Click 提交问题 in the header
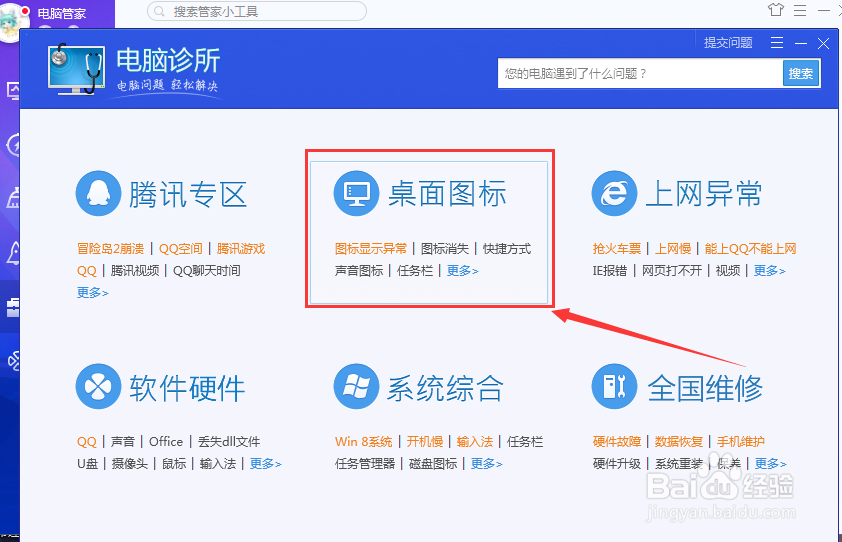The image size is (842, 542). click(x=728, y=42)
